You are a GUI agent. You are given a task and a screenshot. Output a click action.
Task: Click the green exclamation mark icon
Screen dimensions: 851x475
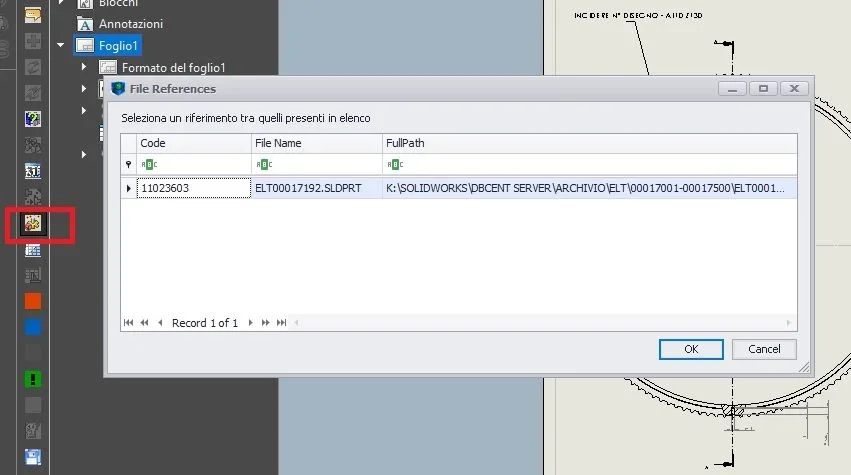coord(33,379)
